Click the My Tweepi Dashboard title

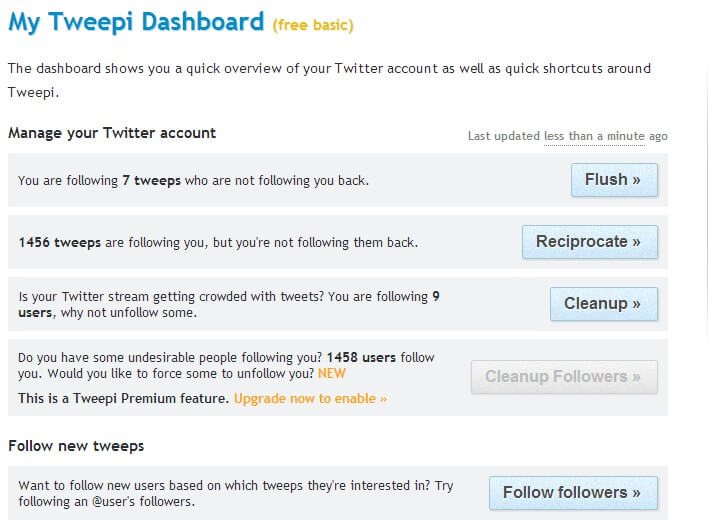(x=136, y=22)
